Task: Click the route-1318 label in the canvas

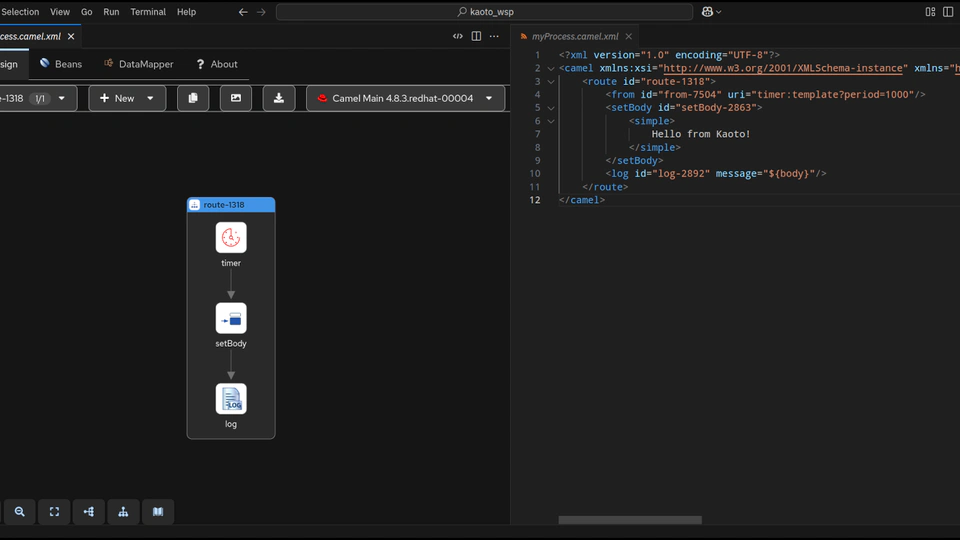Action: [223, 205]
